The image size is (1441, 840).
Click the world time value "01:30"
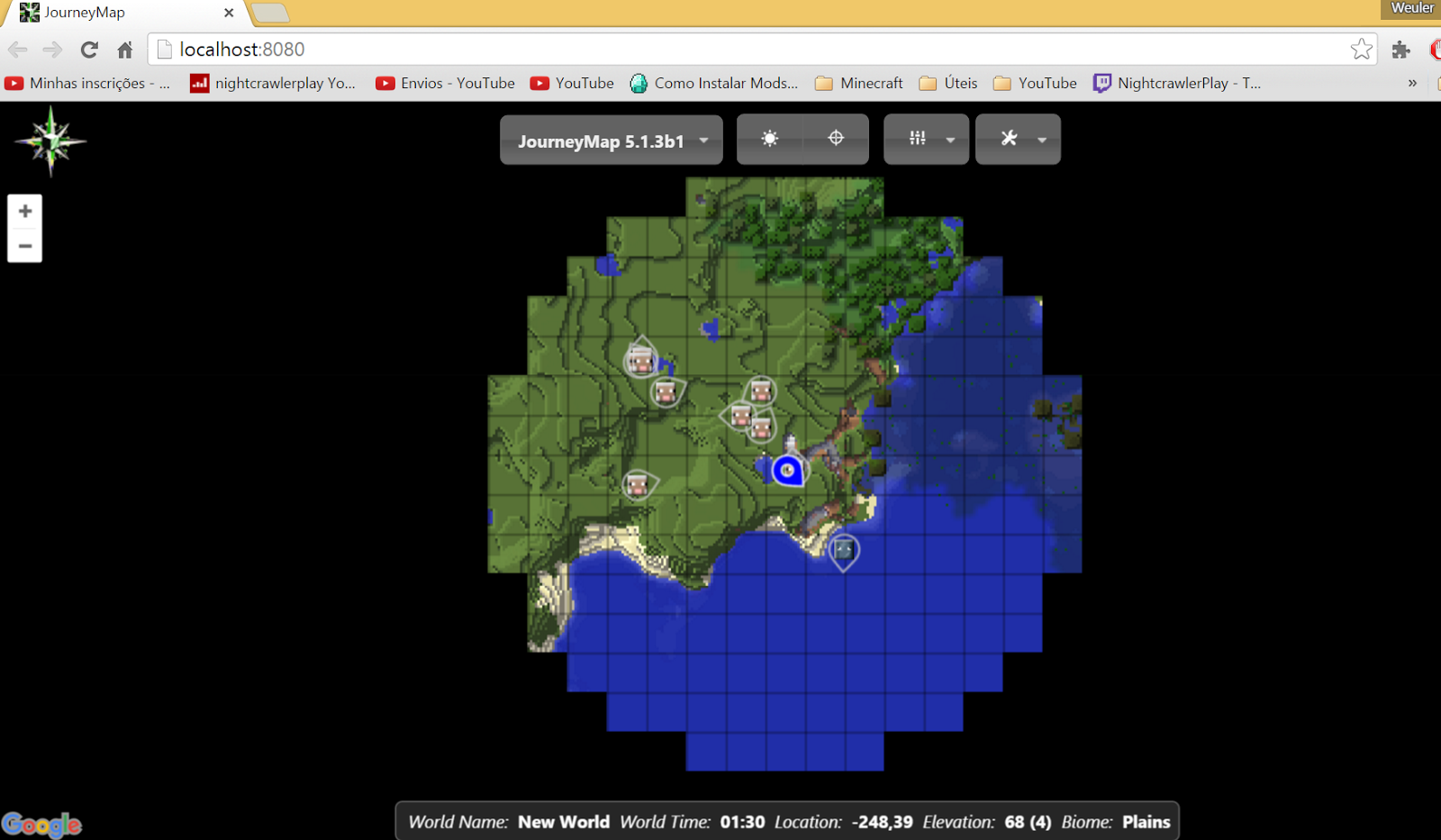742,822
